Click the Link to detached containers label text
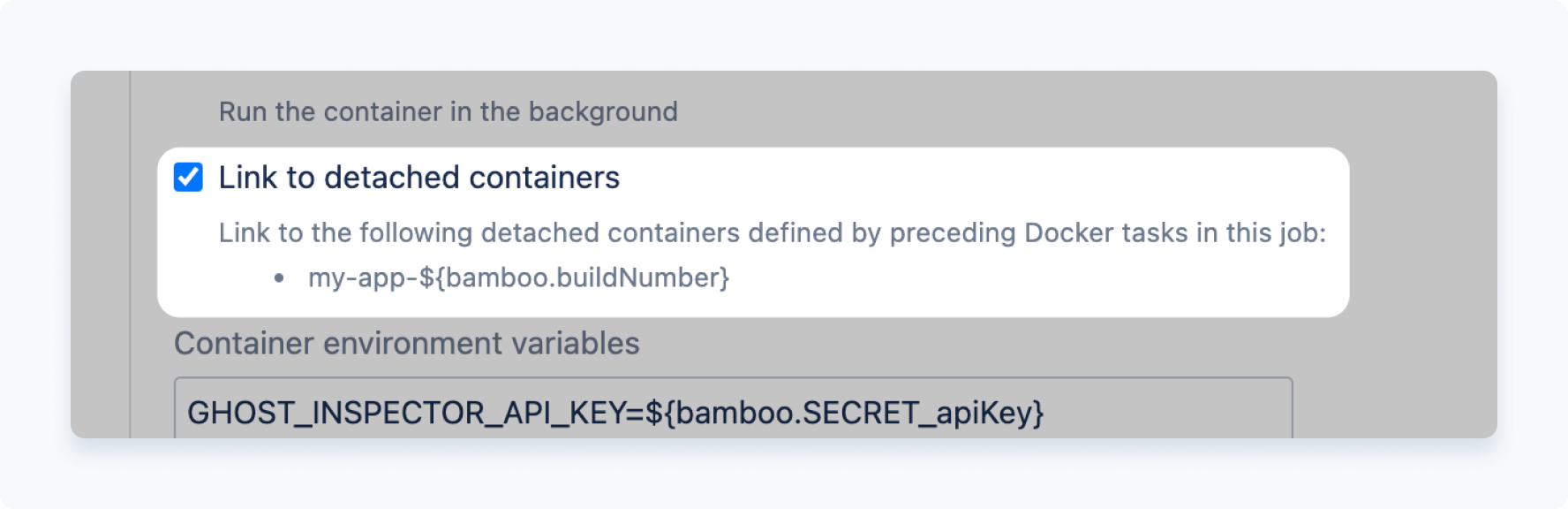 (x=421, y=177)
